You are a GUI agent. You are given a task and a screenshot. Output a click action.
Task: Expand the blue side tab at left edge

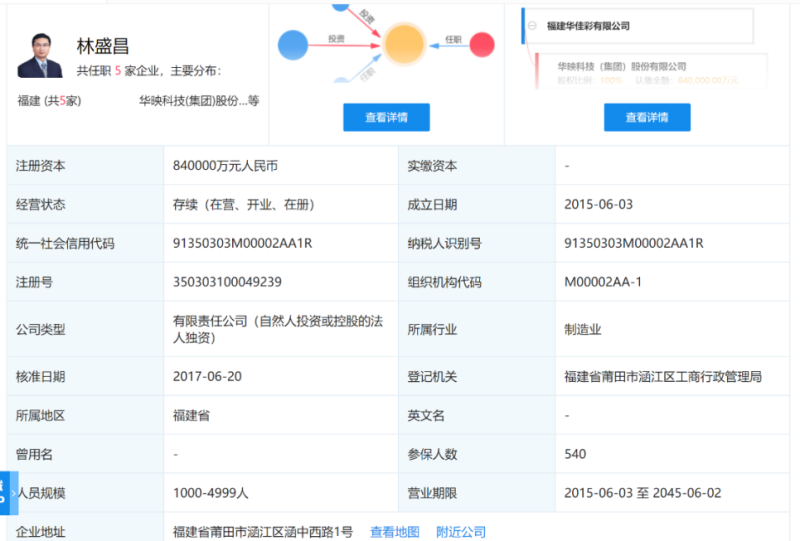[9, 493]
